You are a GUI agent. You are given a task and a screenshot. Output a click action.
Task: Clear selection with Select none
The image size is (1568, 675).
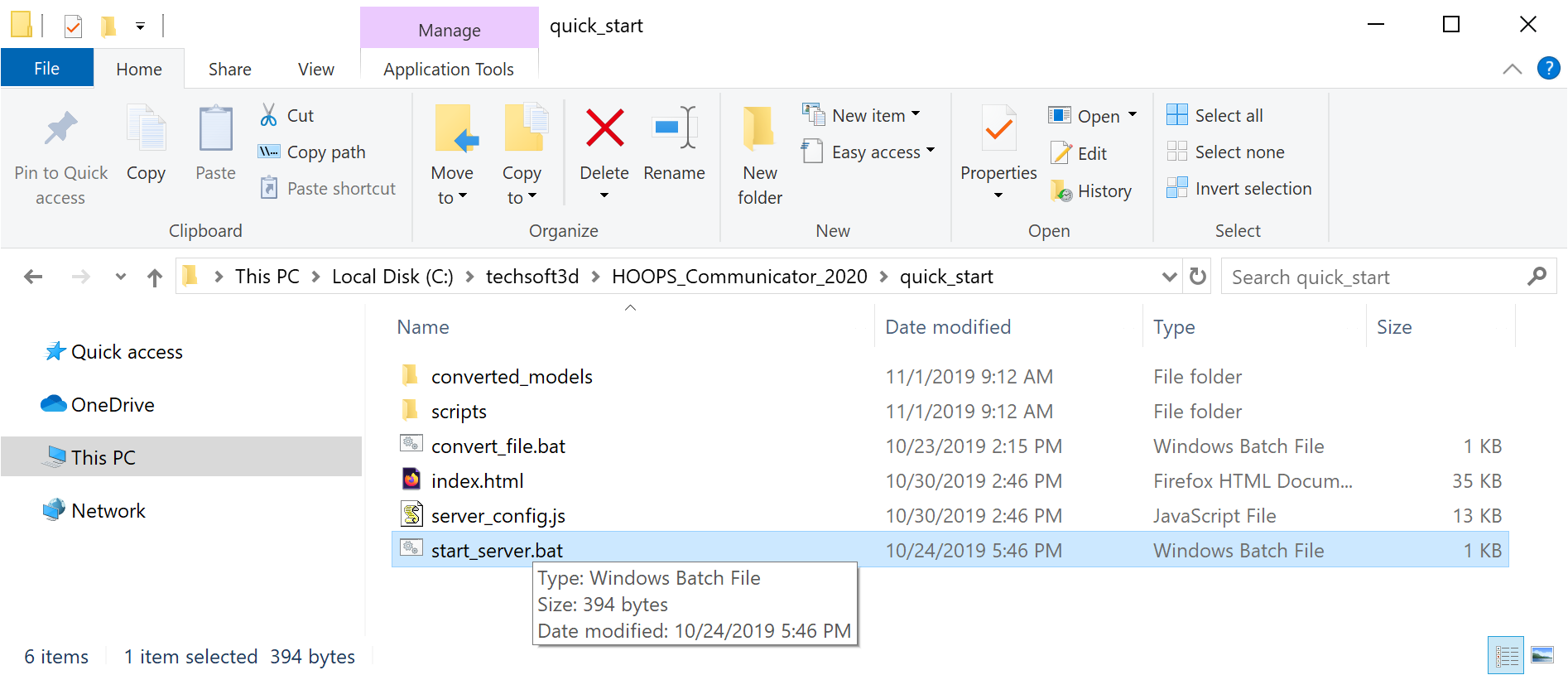1225,152
